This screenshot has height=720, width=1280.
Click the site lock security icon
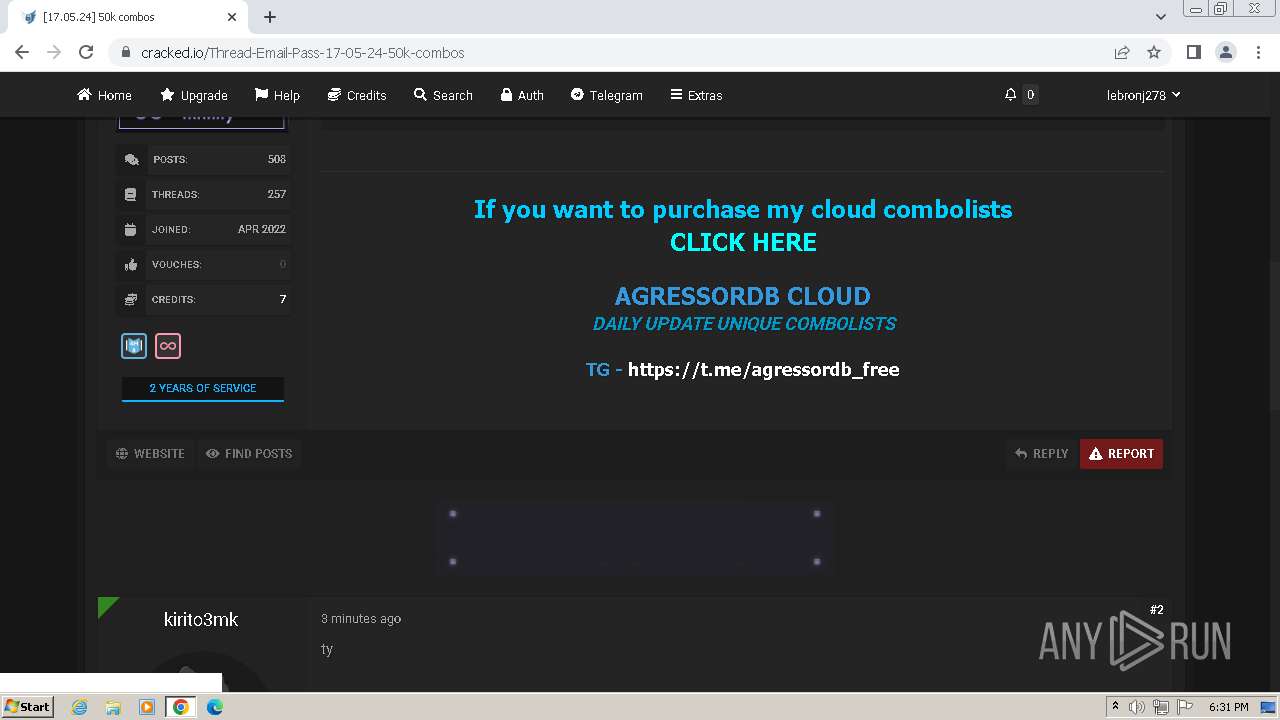126,52
